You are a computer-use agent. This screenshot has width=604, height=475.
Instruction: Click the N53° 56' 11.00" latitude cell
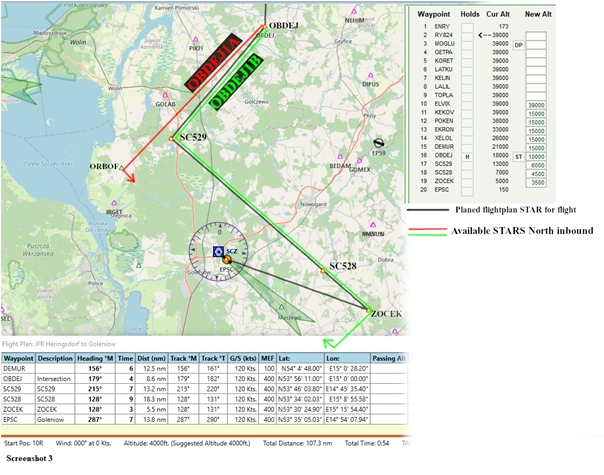300,379
